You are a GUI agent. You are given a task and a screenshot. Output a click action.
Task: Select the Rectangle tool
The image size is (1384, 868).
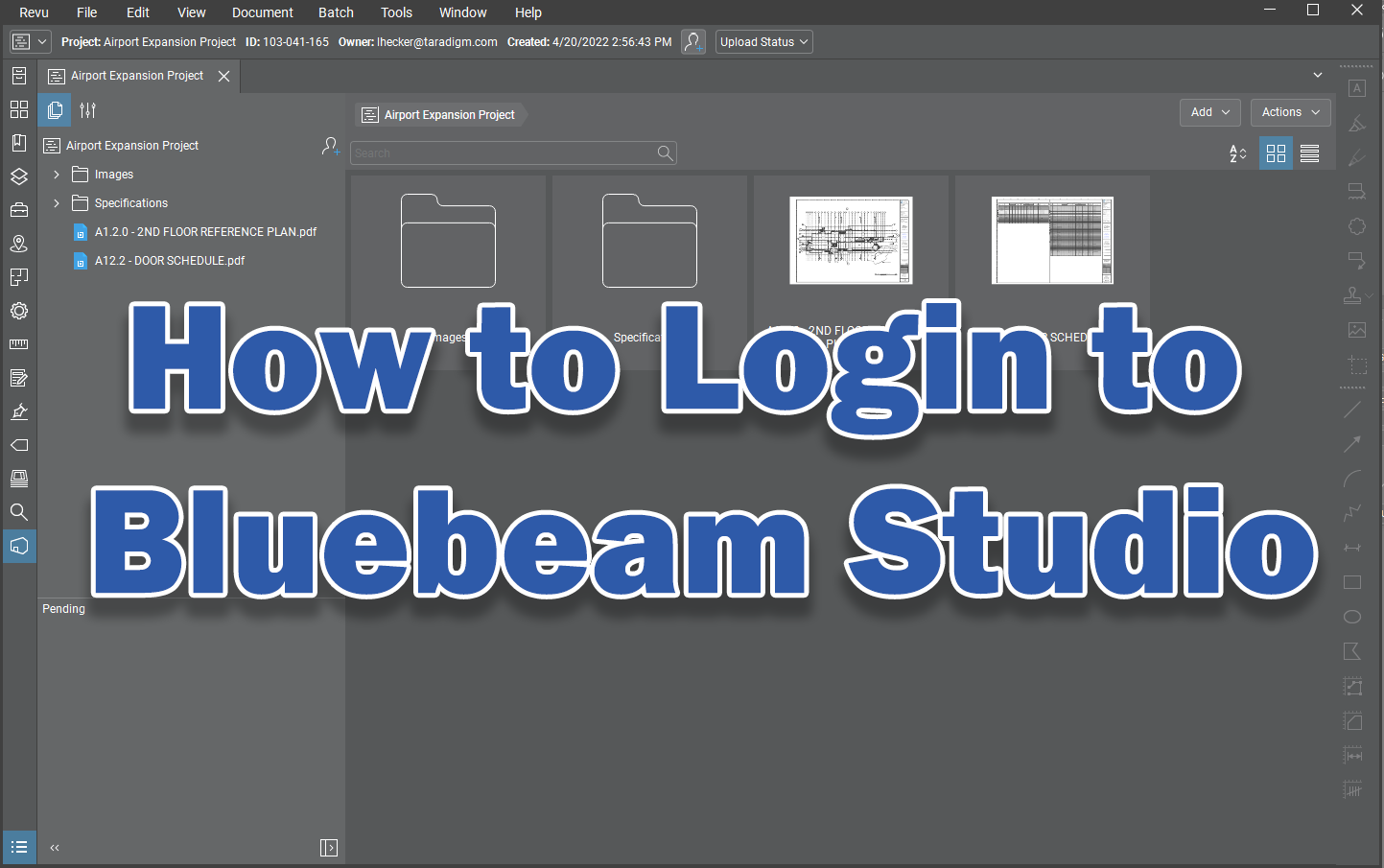pos(1352,582)
